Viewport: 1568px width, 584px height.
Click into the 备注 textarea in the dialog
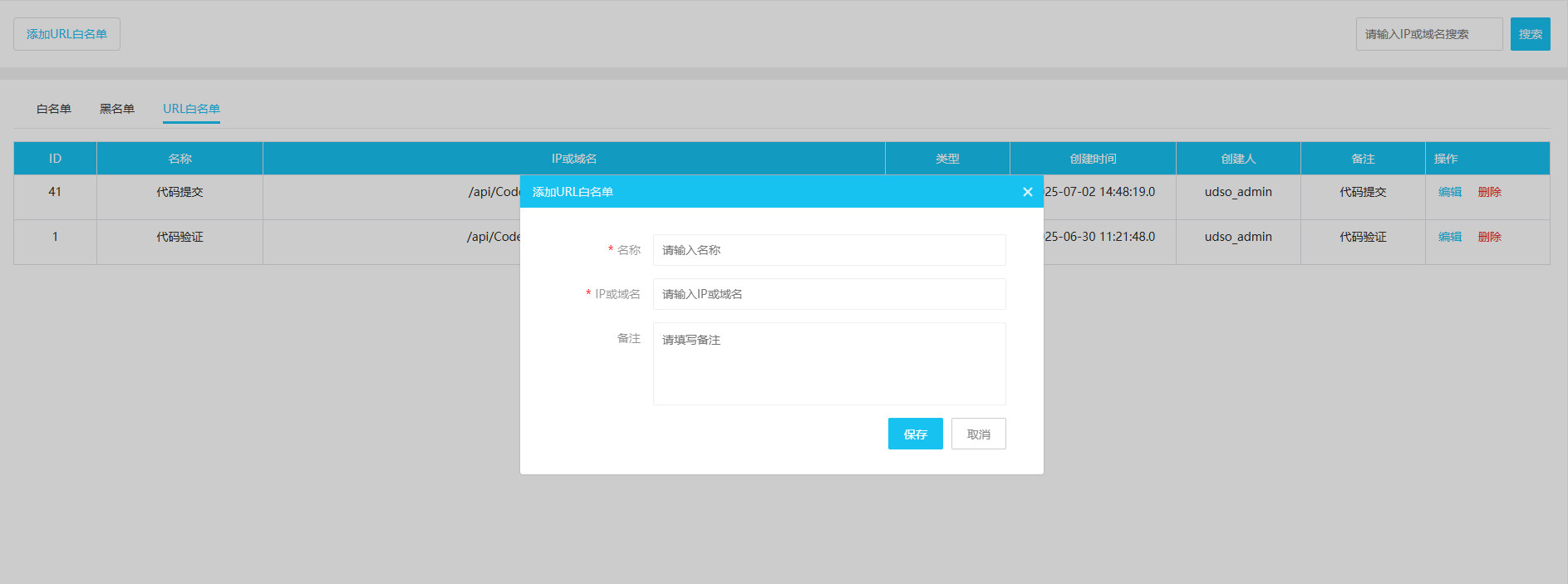coord(828,364)
